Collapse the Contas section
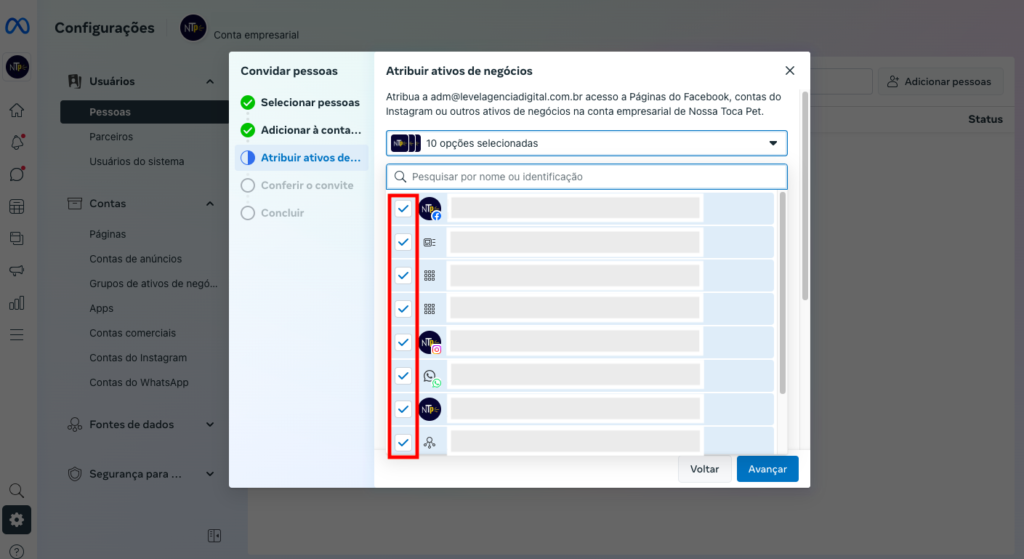The height and width of the screenshot is (559, 1024). point(210,204)
